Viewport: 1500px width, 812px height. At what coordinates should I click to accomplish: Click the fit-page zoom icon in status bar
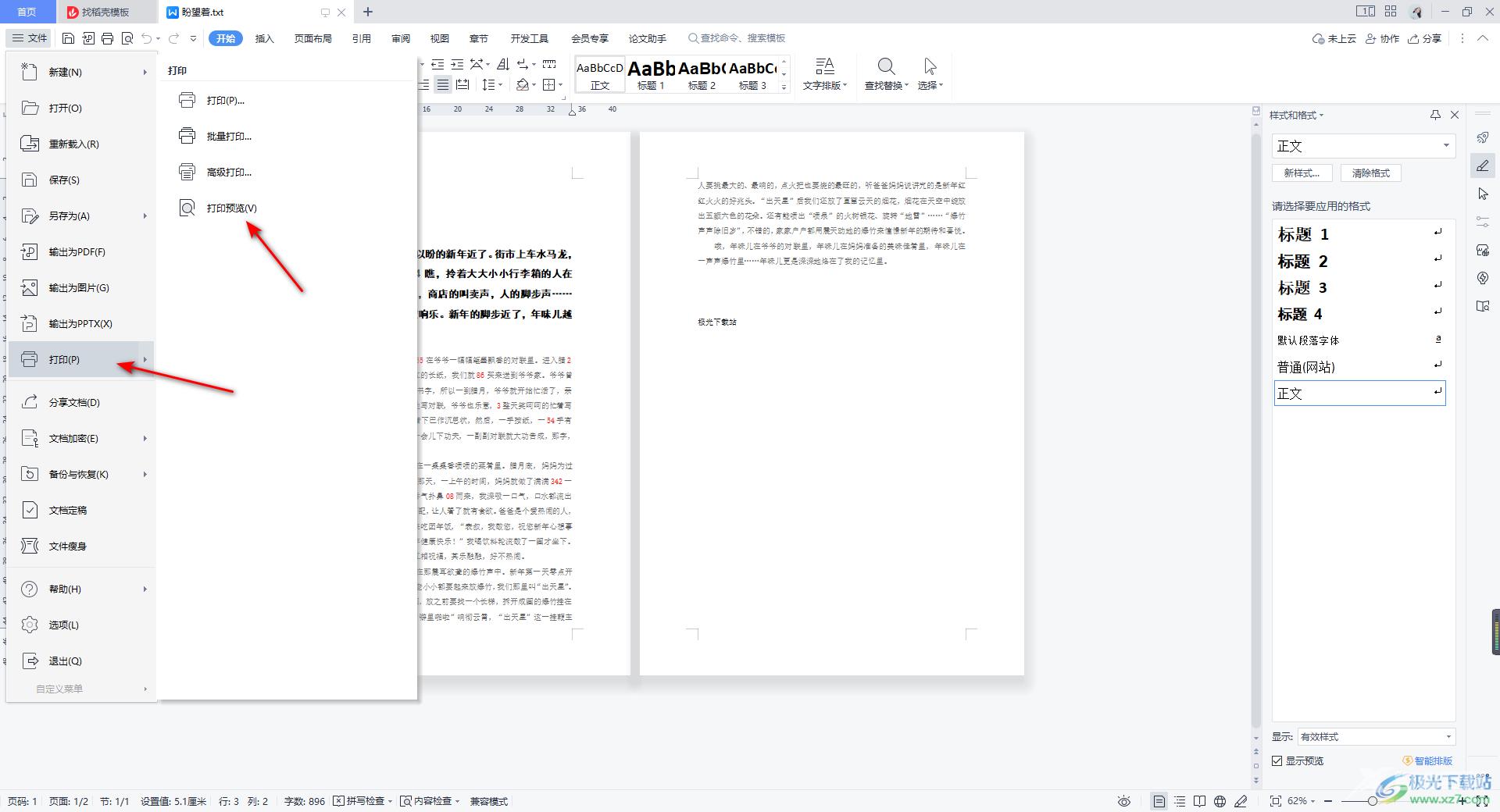pyautogui.click(x=1276, y=801)
